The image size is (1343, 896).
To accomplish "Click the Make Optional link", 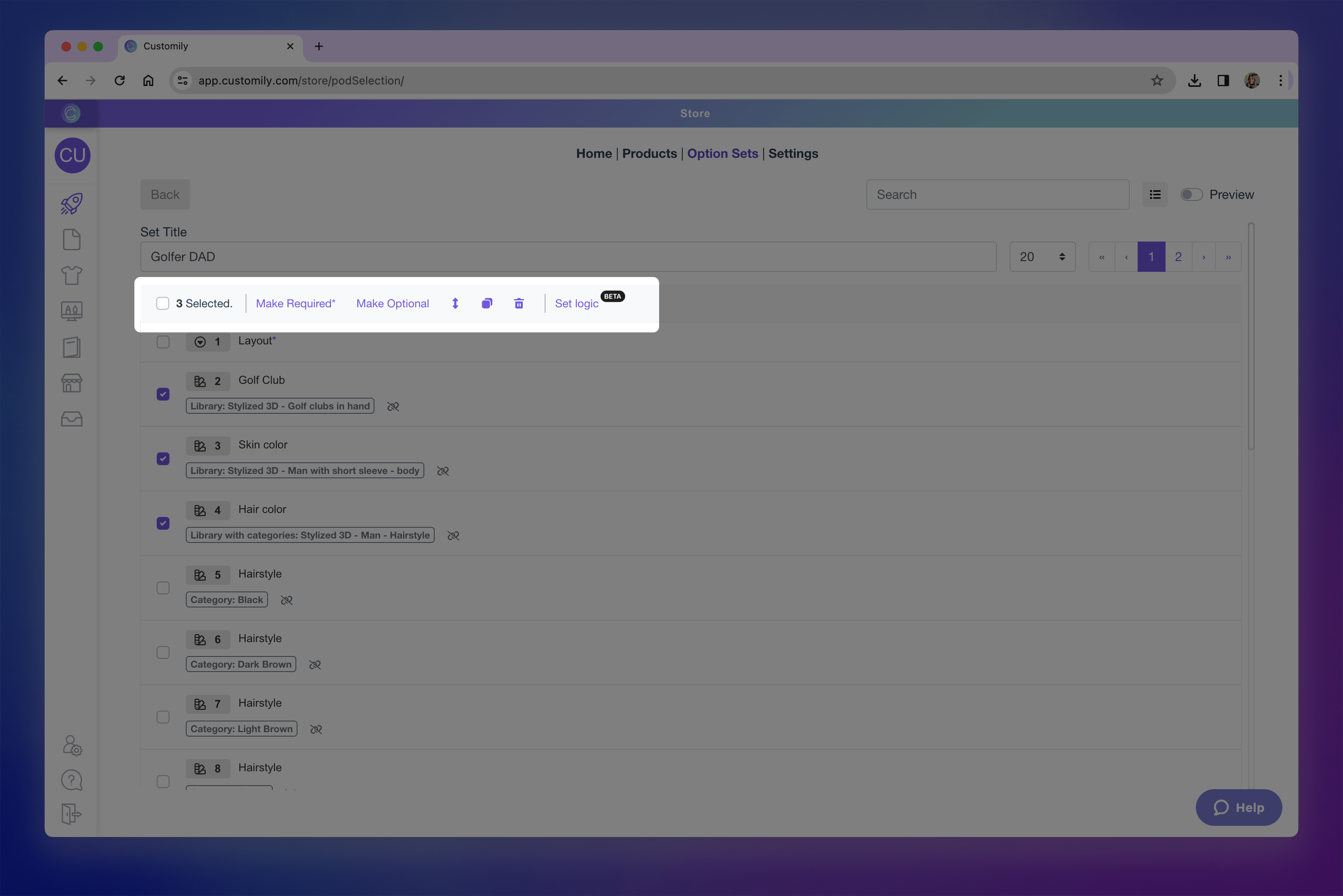I will 392,303.
